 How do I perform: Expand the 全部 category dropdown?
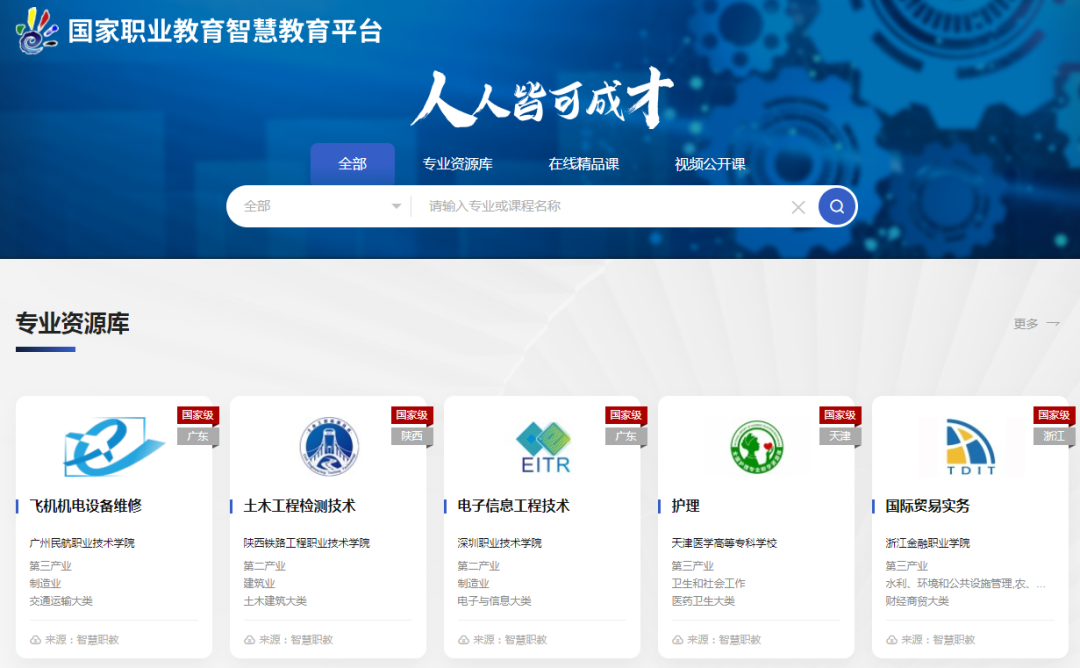[318, 206]
